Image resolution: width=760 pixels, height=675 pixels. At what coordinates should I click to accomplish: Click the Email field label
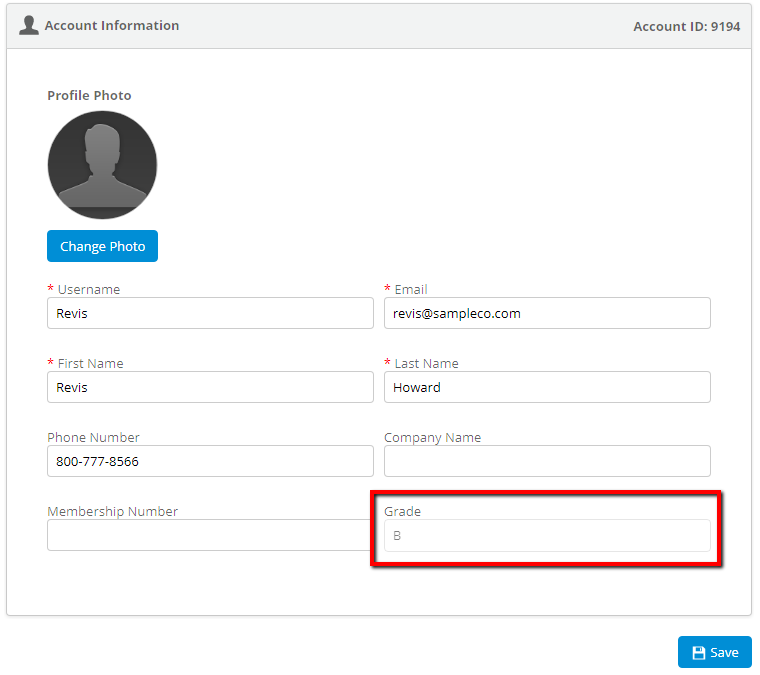[x=411, y=289]
